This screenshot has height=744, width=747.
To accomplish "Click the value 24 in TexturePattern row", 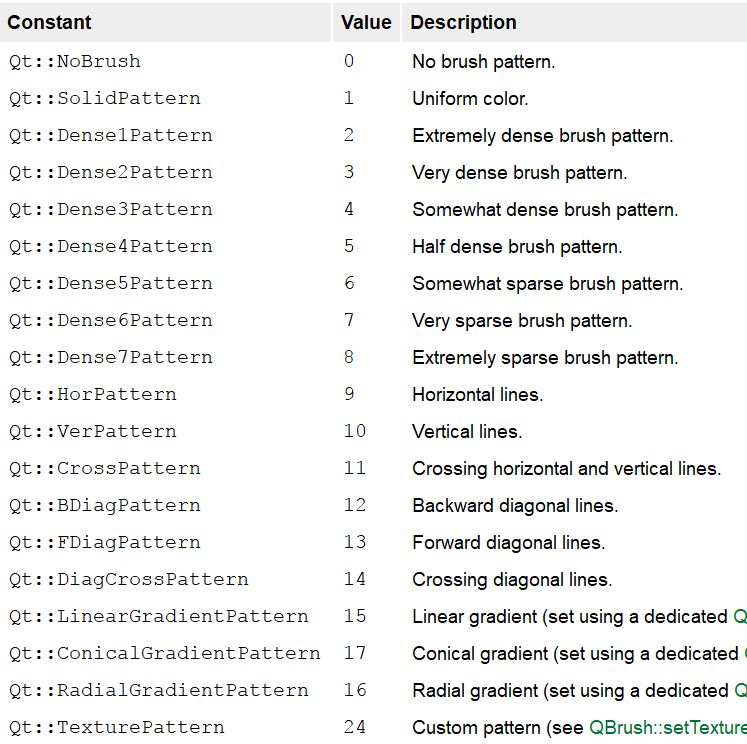I will pos(355,727).
